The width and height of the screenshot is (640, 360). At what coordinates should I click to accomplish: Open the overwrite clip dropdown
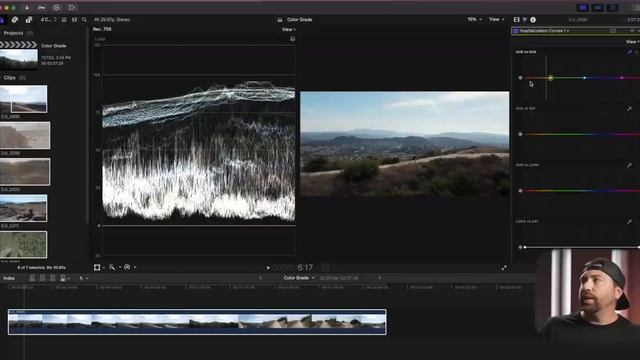pos(65,278)
